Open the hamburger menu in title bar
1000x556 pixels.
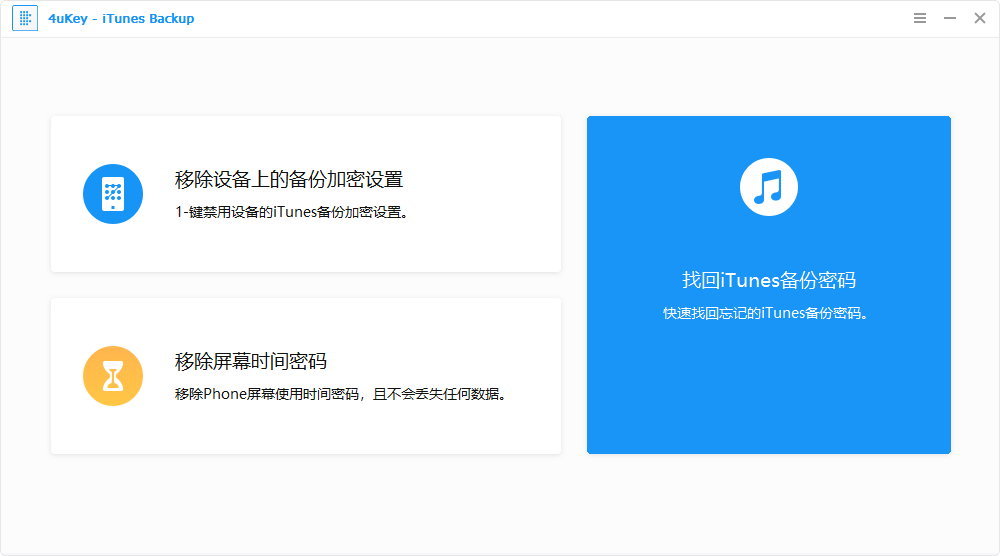click(x=920, y=18)
